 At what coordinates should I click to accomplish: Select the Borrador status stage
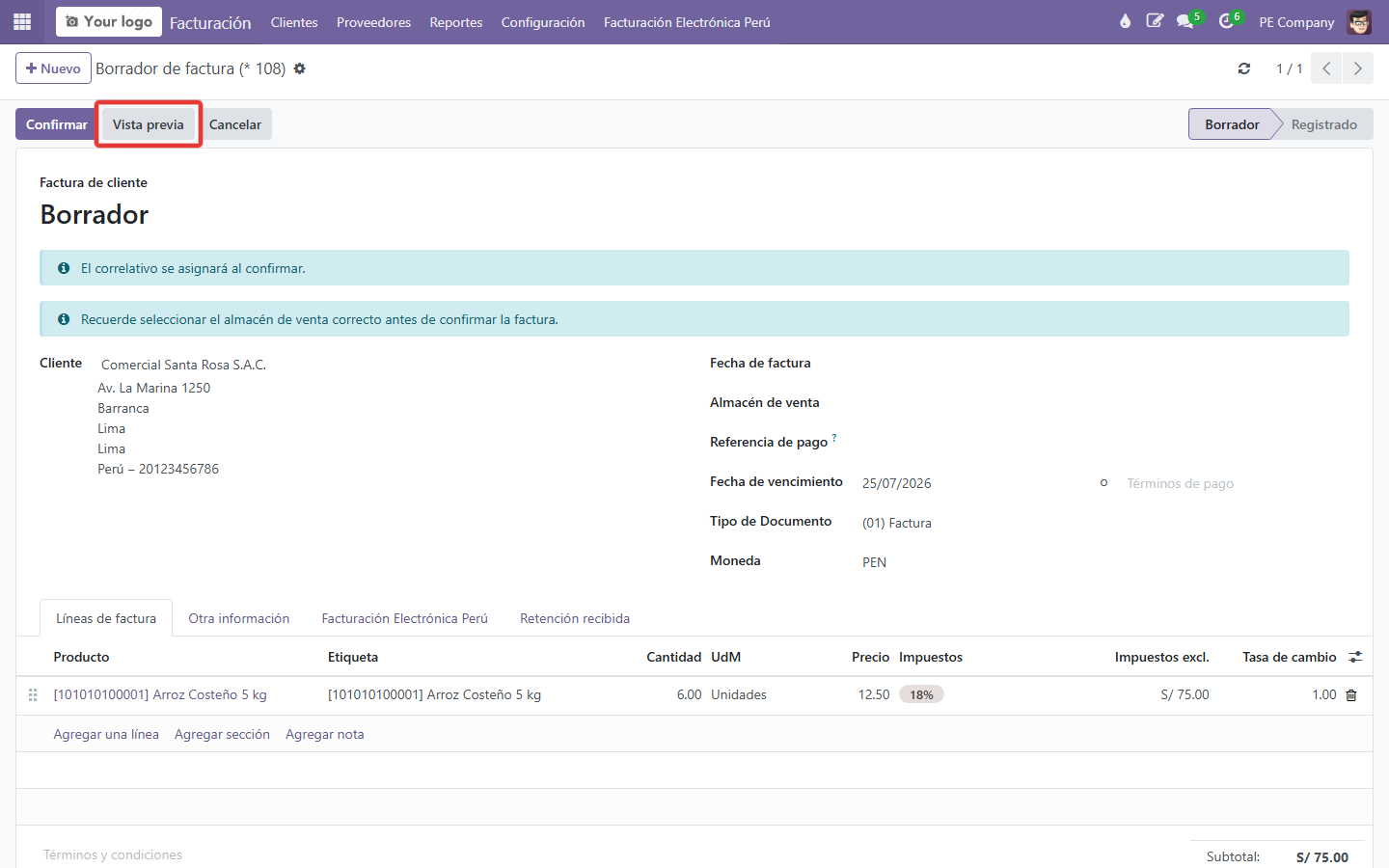tap(1232, 124)
